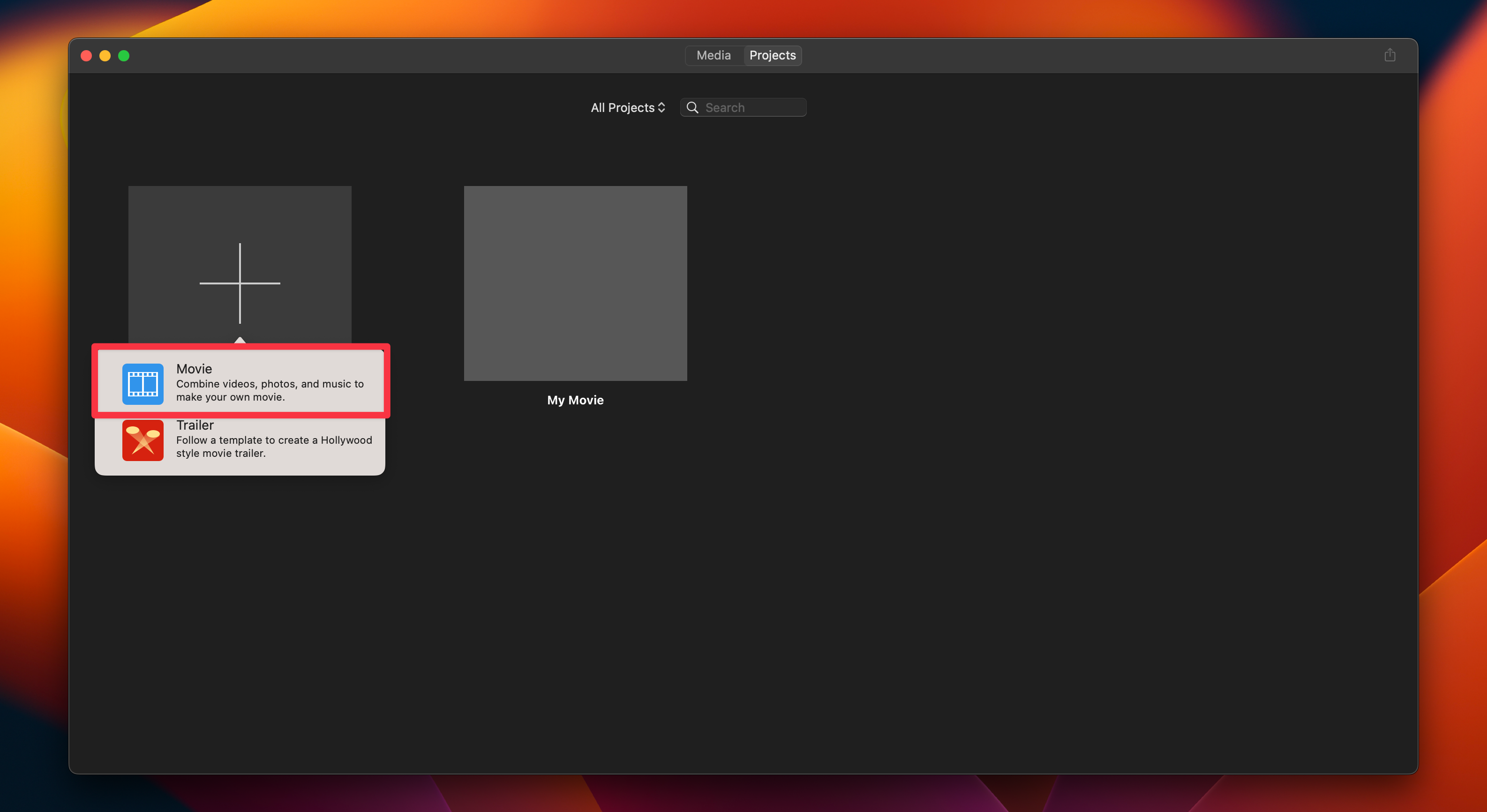This screenshot has width=1487, height=812.
Task: Select the Trailer icon with red scissors
Action: 142,440
